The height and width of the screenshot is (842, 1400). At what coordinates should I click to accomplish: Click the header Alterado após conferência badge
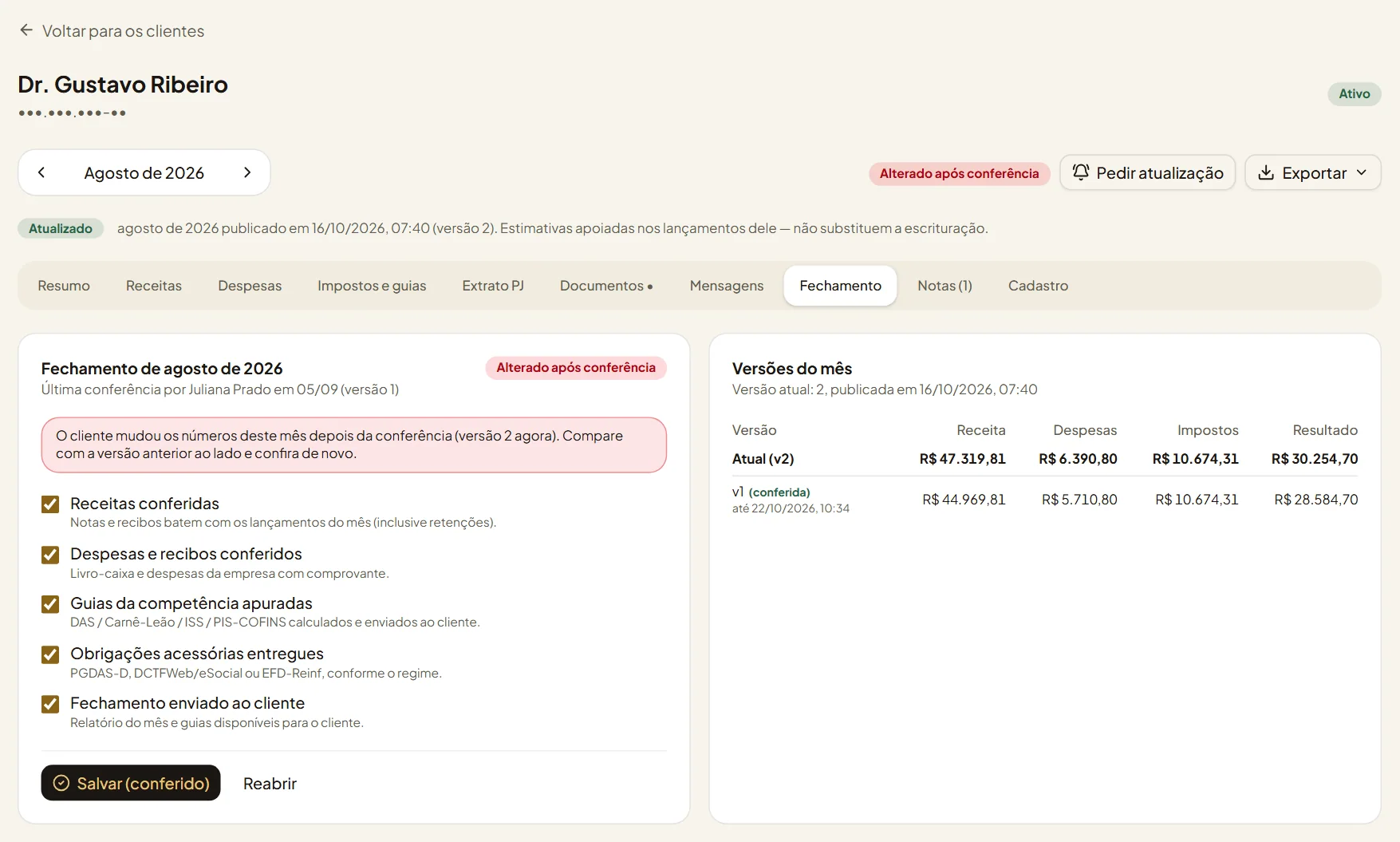pos(960,173)
